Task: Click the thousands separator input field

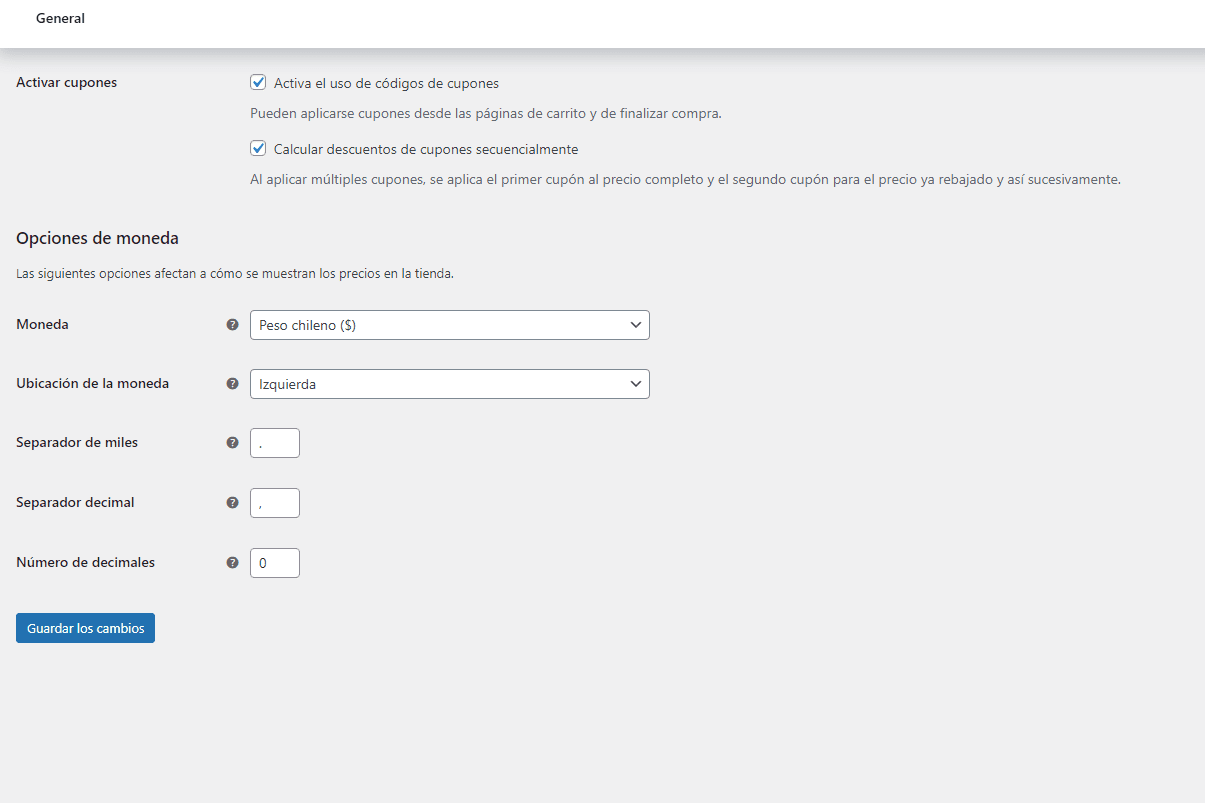Action: click(275, 443)
